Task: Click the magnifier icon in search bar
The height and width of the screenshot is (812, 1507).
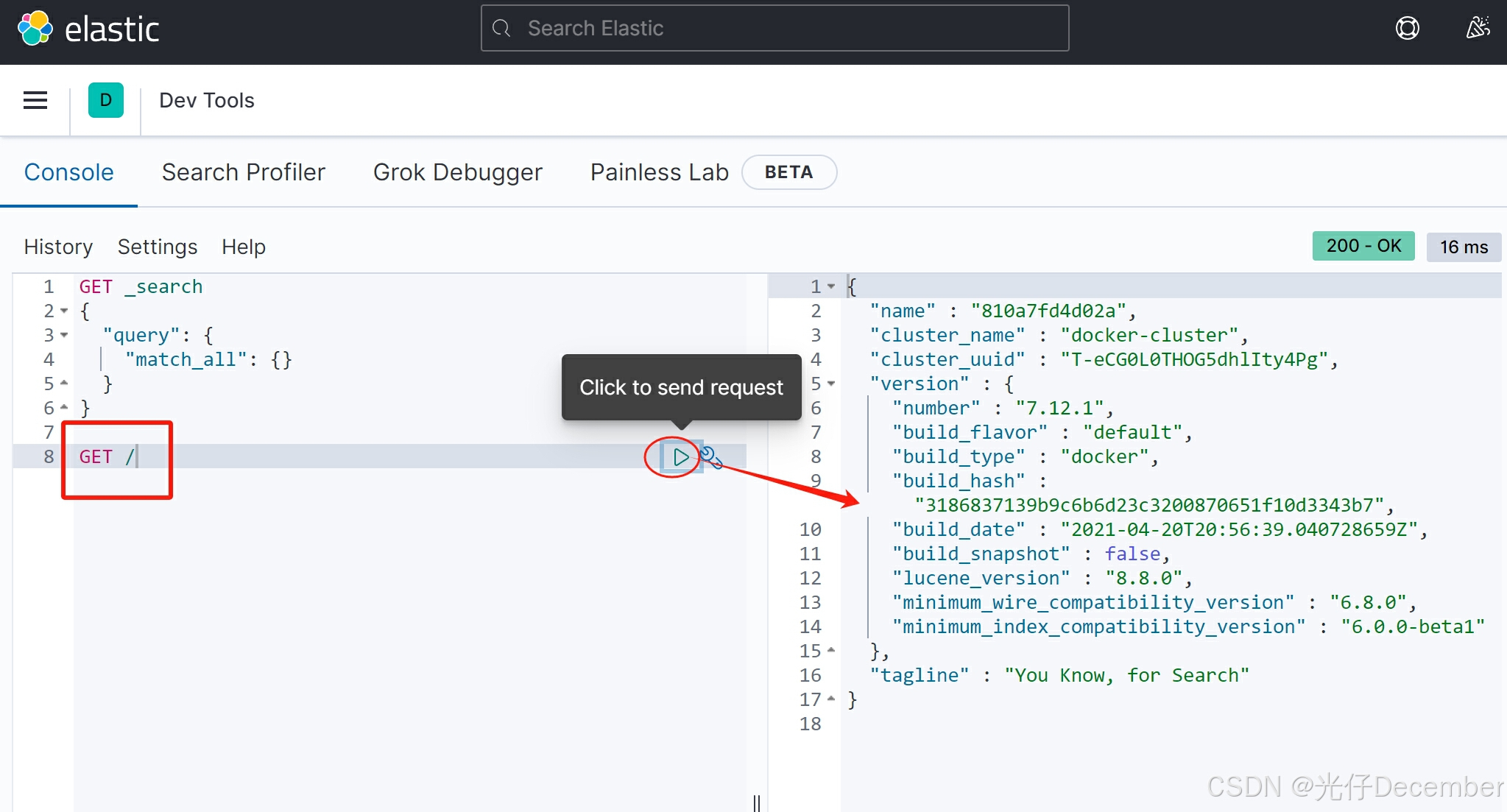Action: point(502,29)
